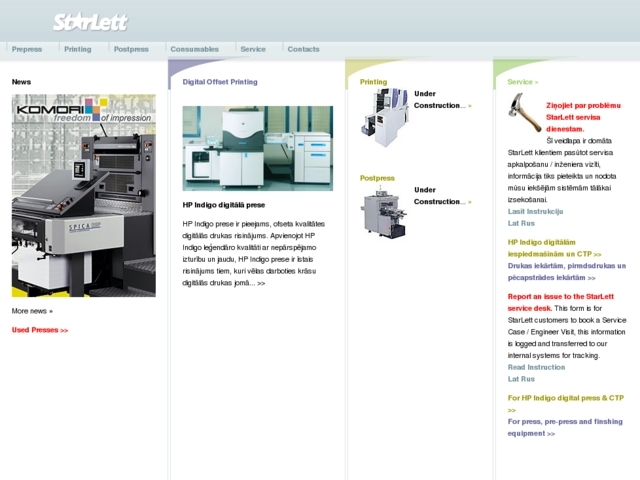This screenshot has width=640, height=480.
Task: Click the Digital Offset Printing heading
Action: (x=219, y=82)
